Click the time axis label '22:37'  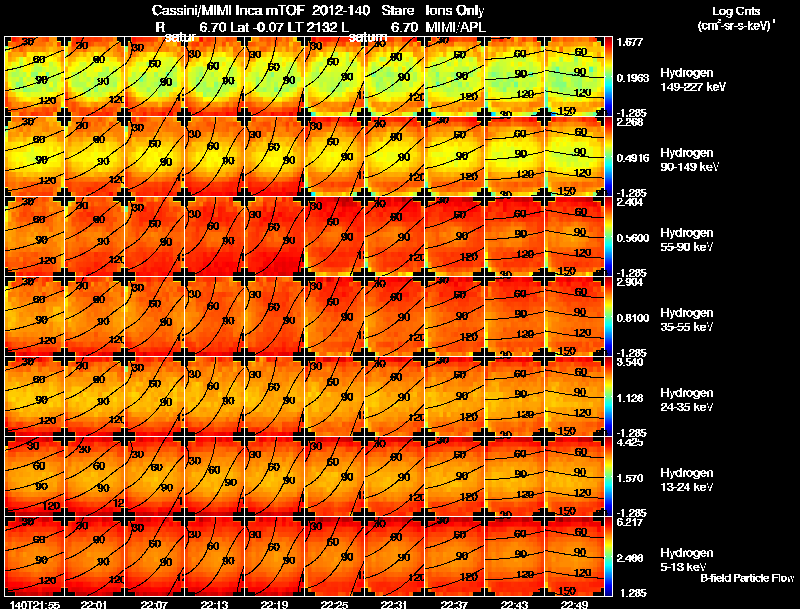coord(454,604)
